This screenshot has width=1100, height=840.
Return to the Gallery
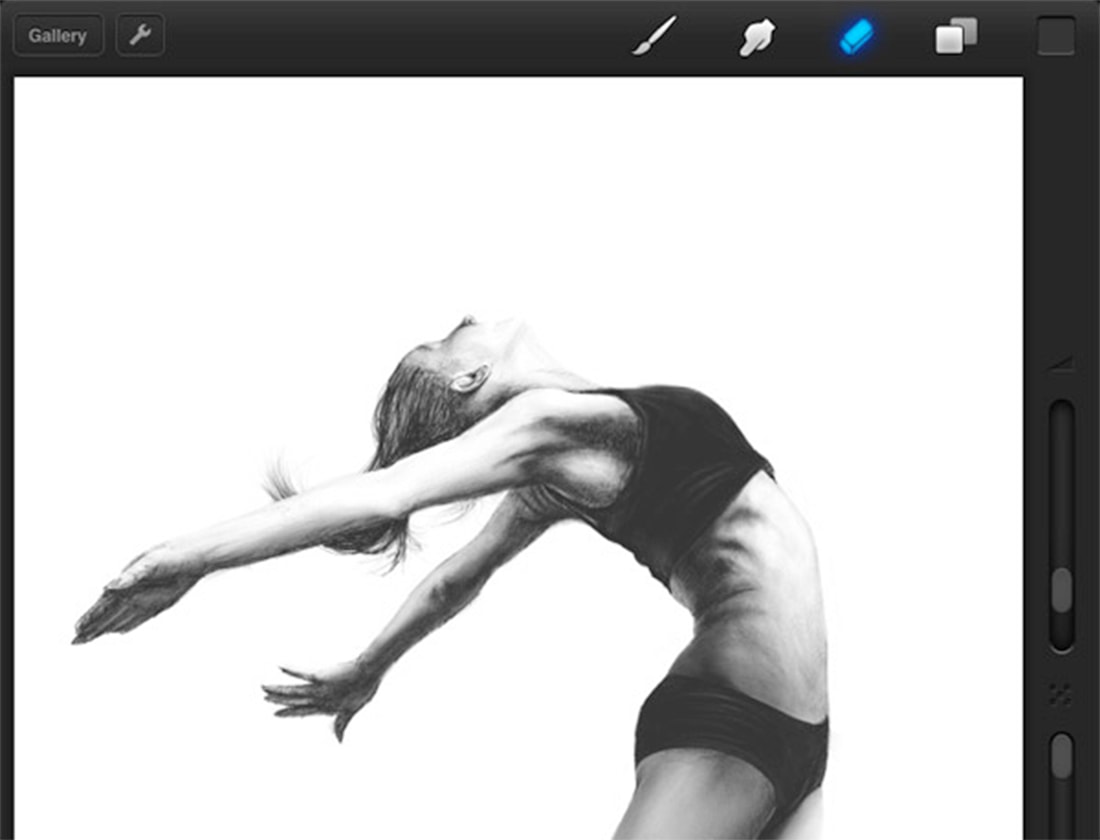(x=57, y=35)
